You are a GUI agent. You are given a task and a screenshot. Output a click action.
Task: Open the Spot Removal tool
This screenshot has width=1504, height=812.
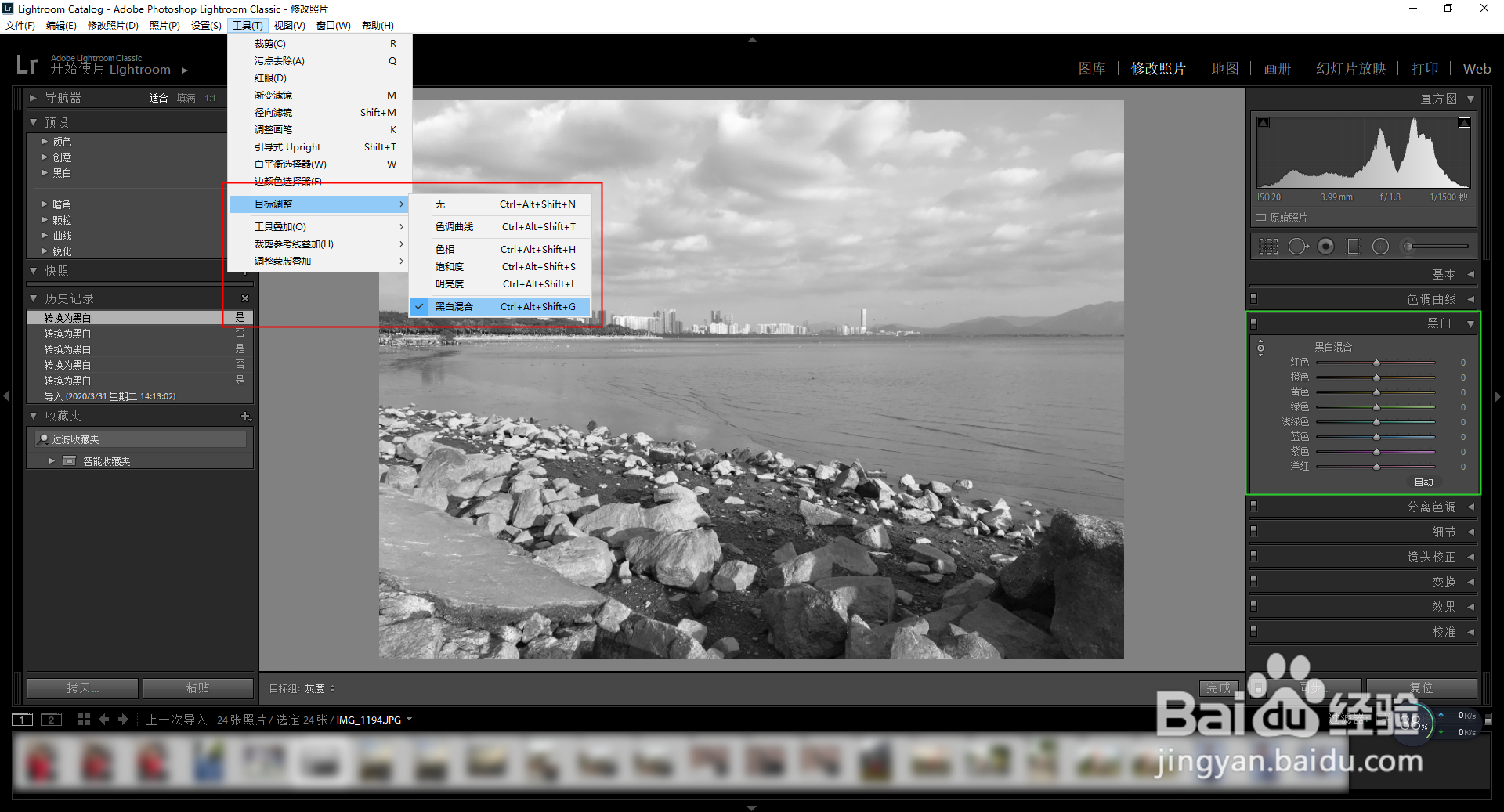pos(278,60)
